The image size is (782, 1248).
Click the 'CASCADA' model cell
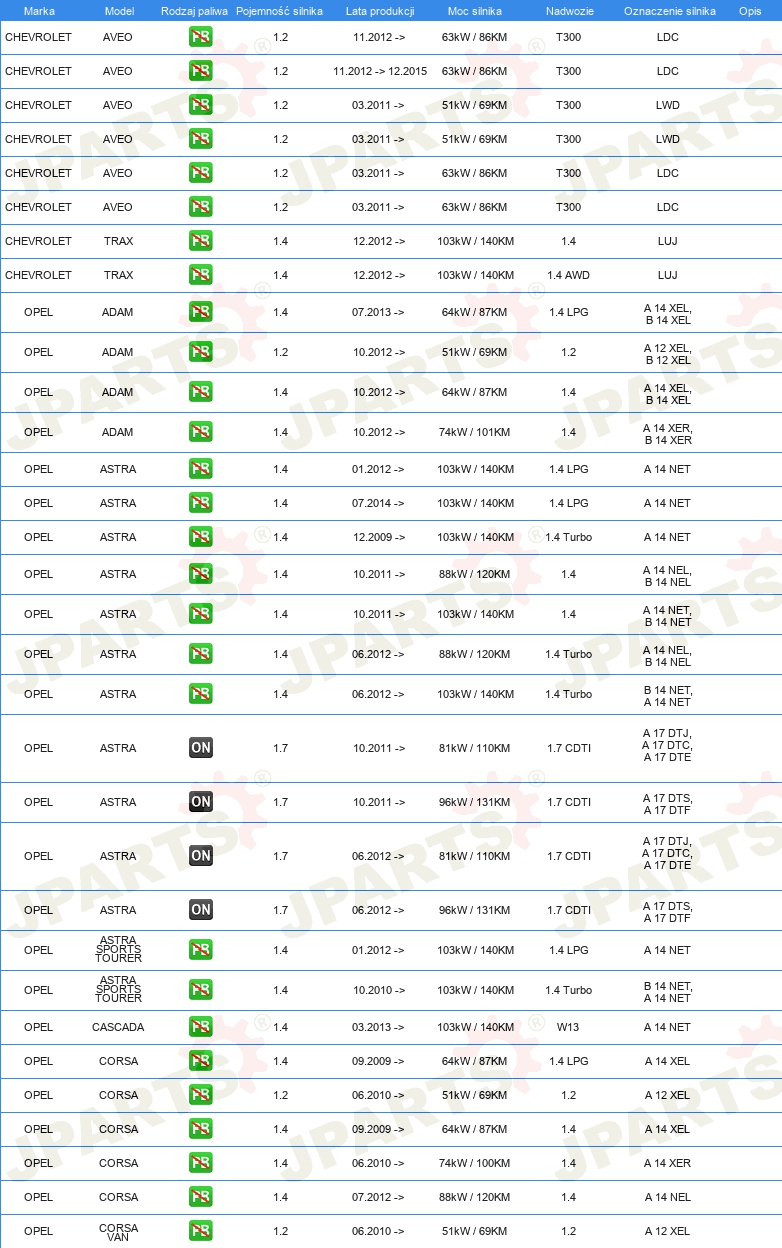coord(118,1027)
